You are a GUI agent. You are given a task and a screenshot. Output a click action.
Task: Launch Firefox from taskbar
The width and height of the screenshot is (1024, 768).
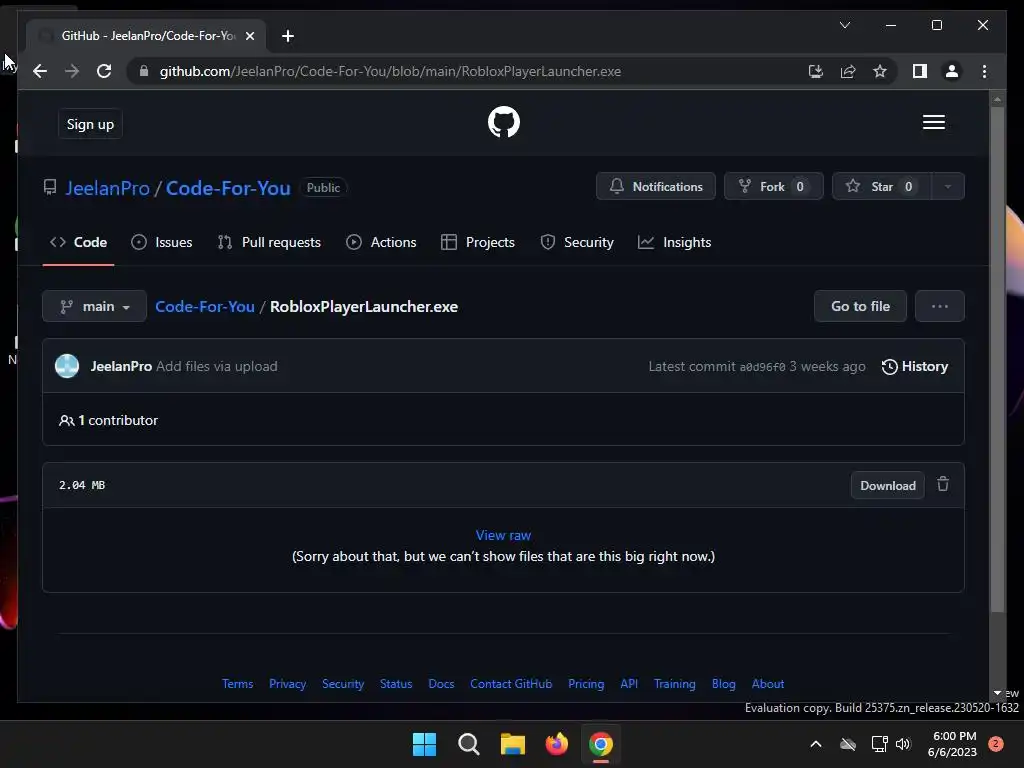click(556, 744)
